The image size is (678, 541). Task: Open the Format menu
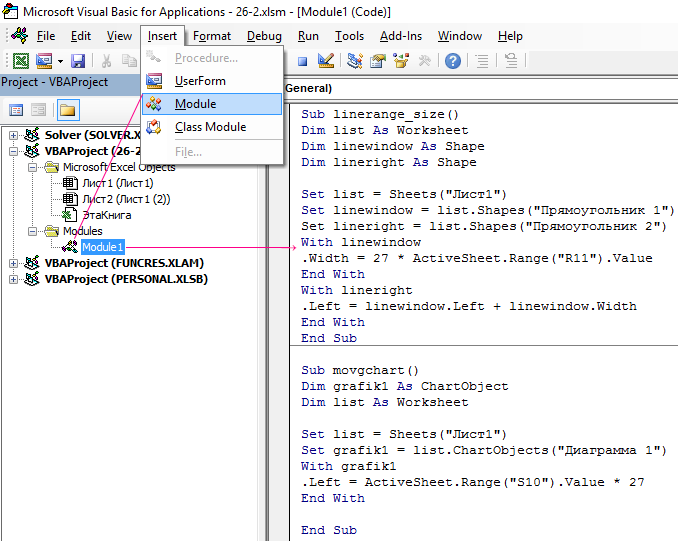coord(212,36)
